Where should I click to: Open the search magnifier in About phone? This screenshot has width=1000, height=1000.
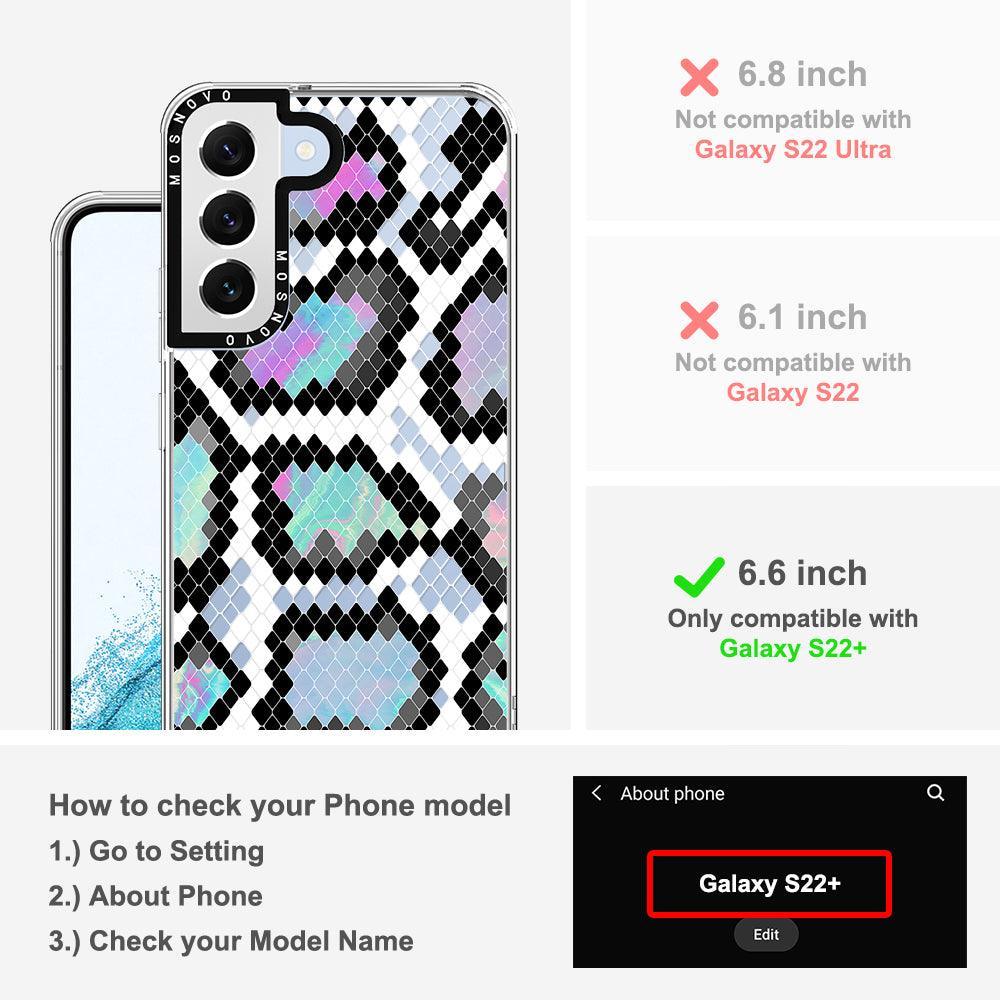(935, 793)
